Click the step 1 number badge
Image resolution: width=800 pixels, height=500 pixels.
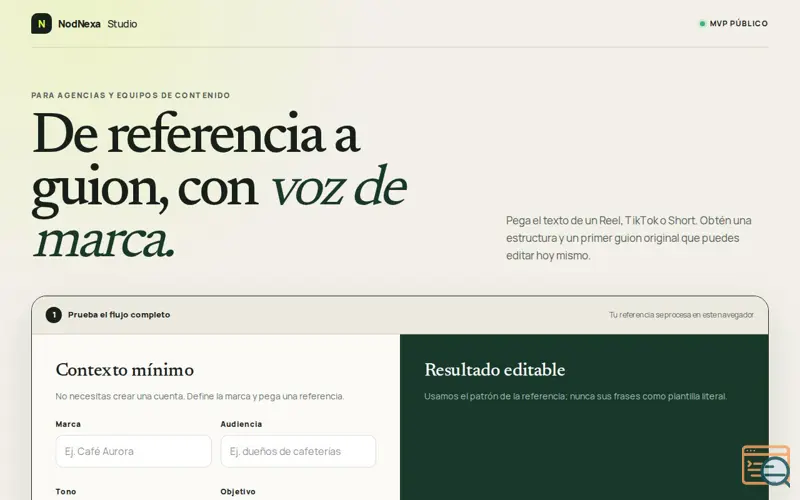click(54, 315)
